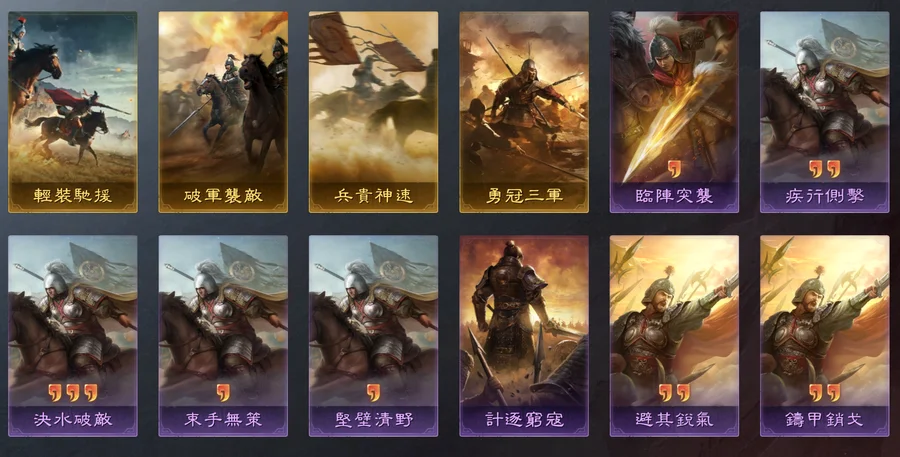Click the flame mark on 堅壁清野 card
Image resolution: width=900 pixels, height=457 pixels.
pos(373,393)
